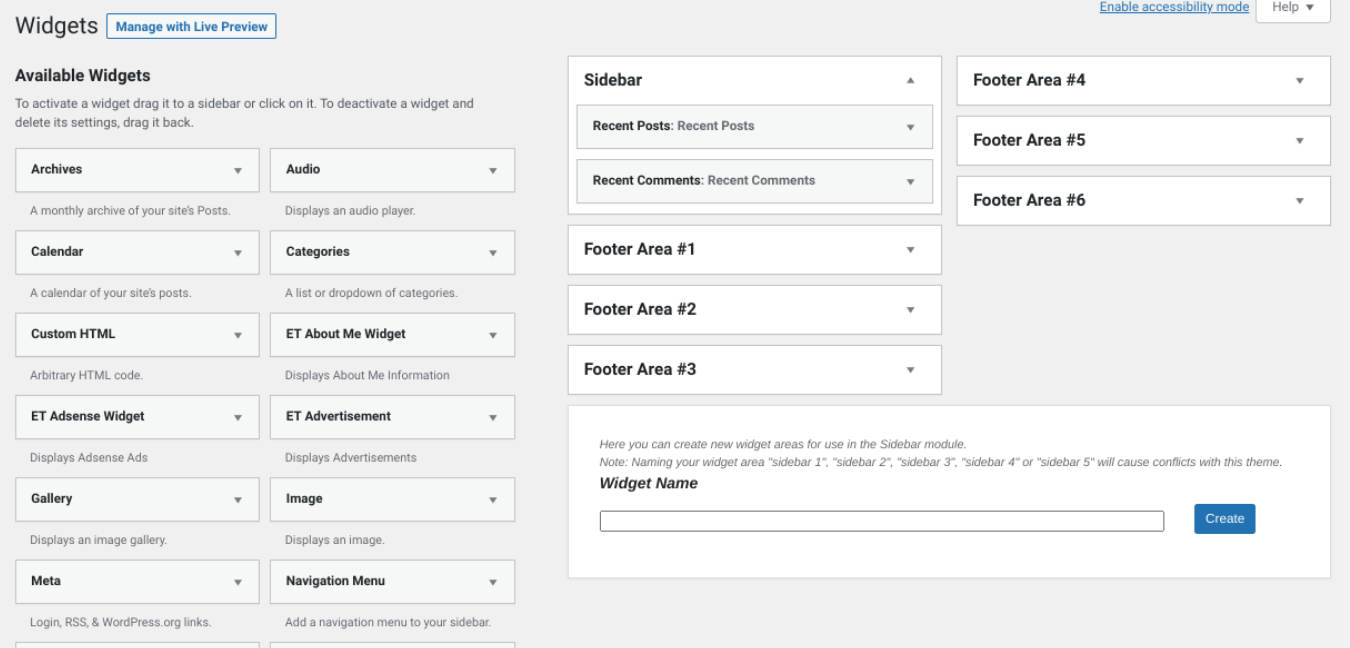Open the Recent Comments widget settings
This screenshot has height=648, width=1350.
(910, 182)
